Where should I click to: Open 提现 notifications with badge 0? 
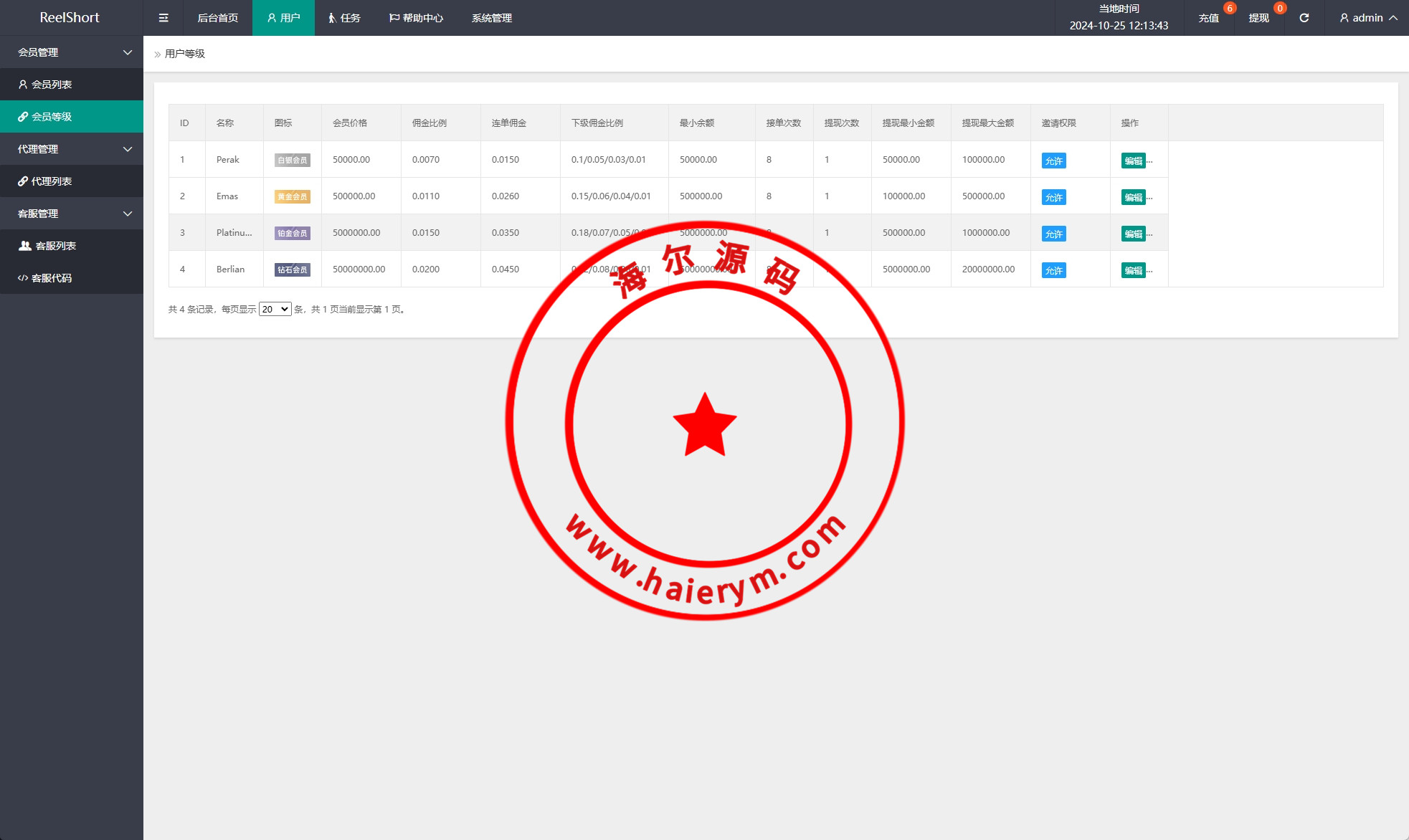(1259, 18)
